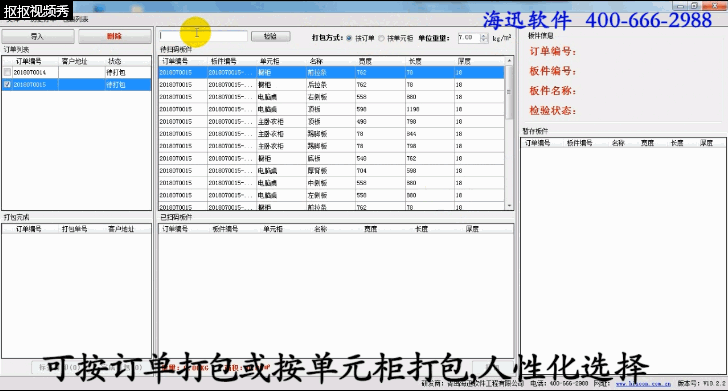Click the red 删除 delete button

point(114,36)
